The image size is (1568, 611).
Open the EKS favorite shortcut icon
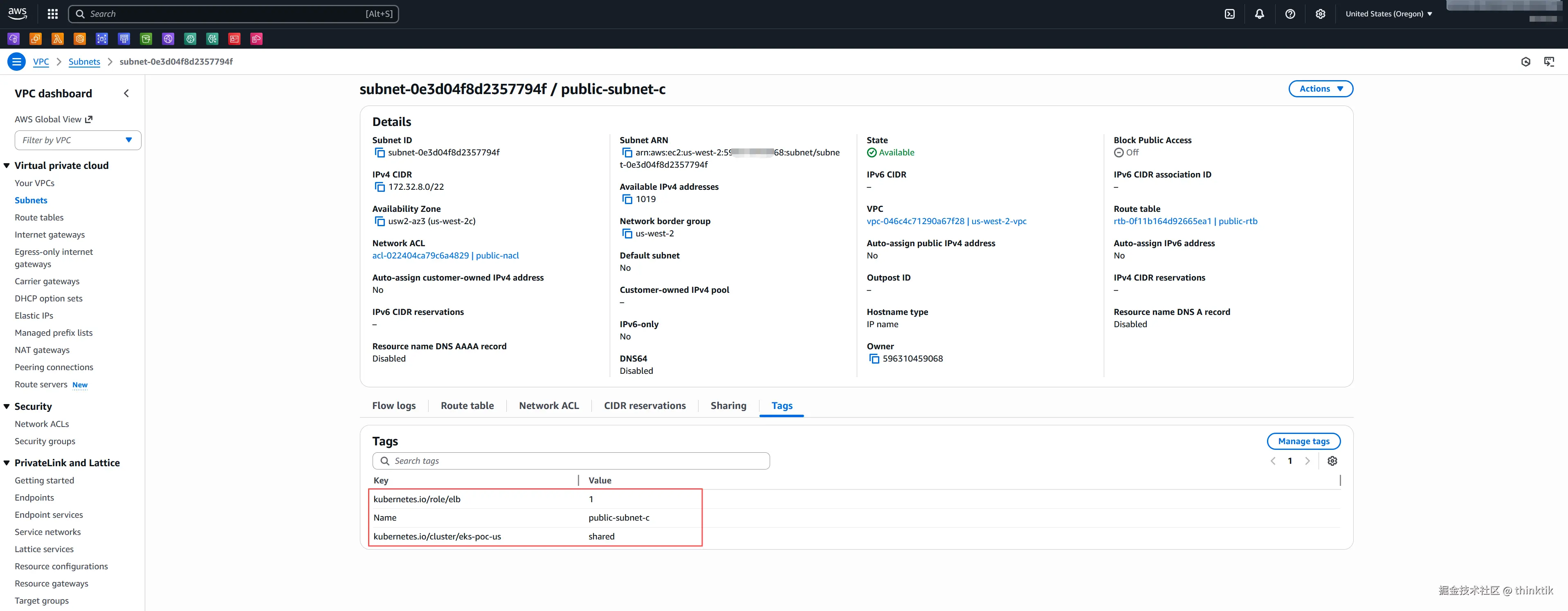(x=80, y=39)
